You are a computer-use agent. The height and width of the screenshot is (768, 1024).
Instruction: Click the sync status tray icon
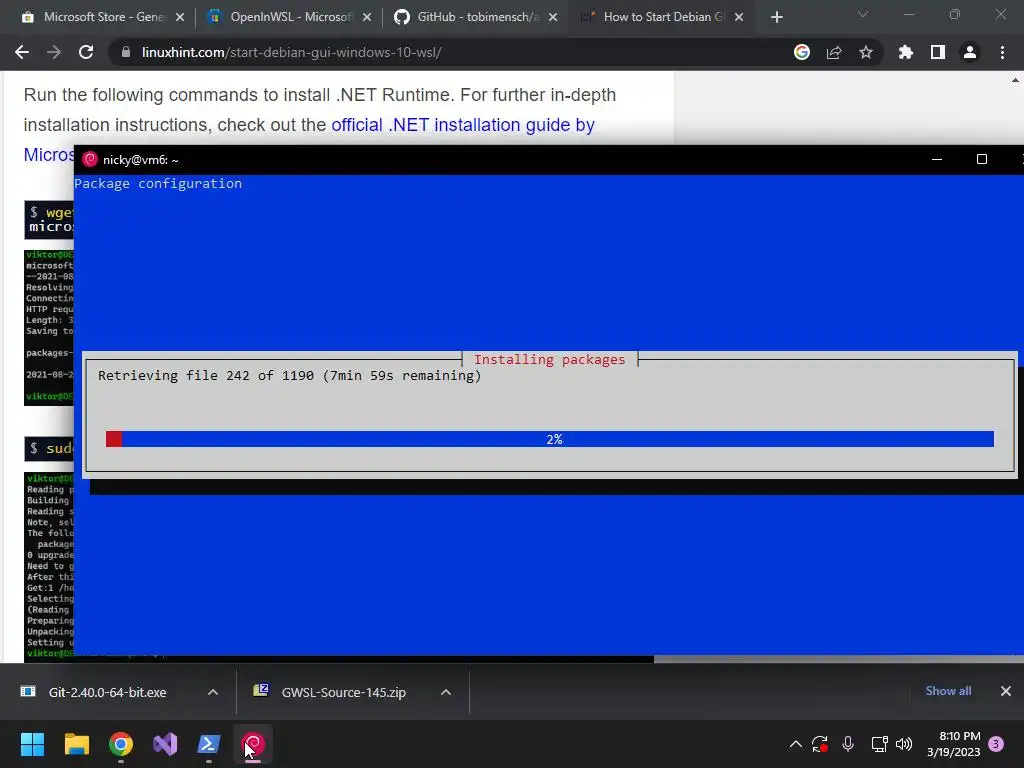(820, 744)
